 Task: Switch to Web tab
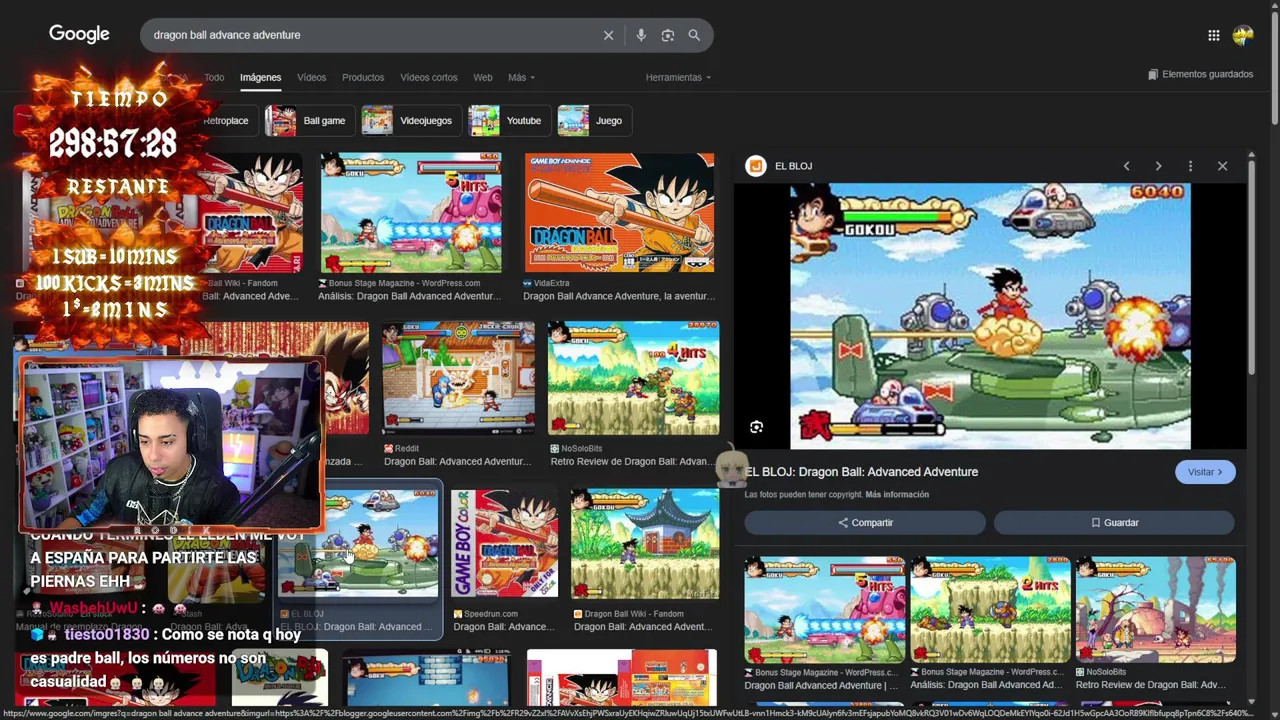(483, 77)
